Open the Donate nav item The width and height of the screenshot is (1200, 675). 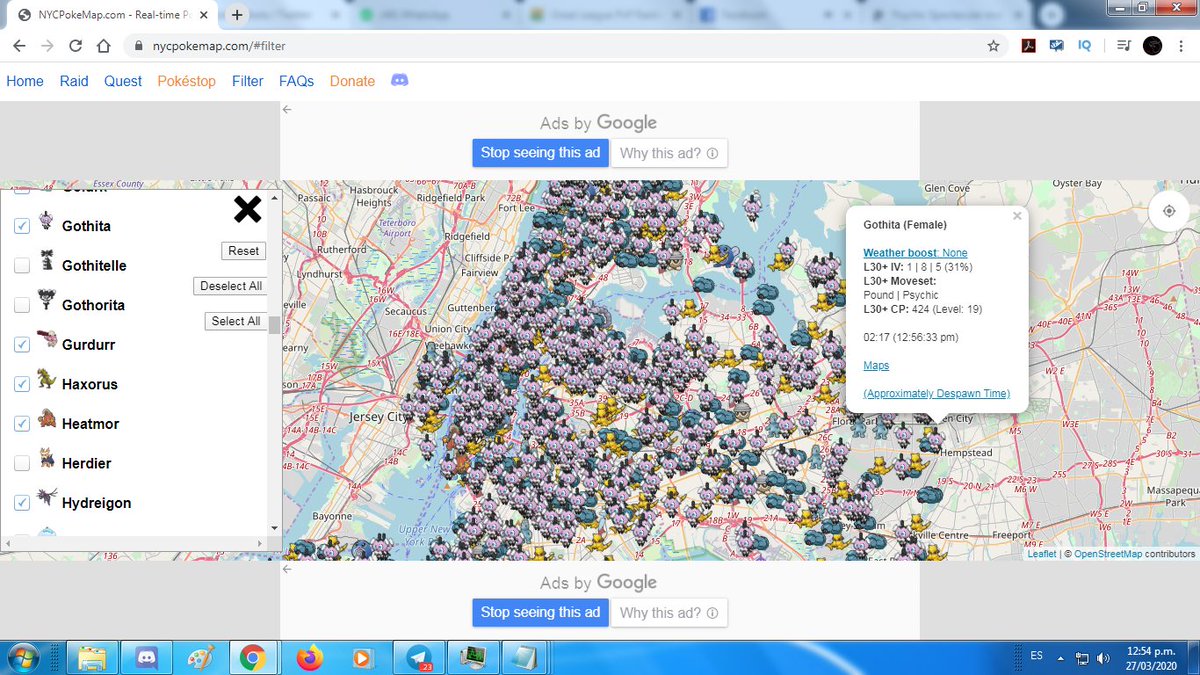(352, 81)
